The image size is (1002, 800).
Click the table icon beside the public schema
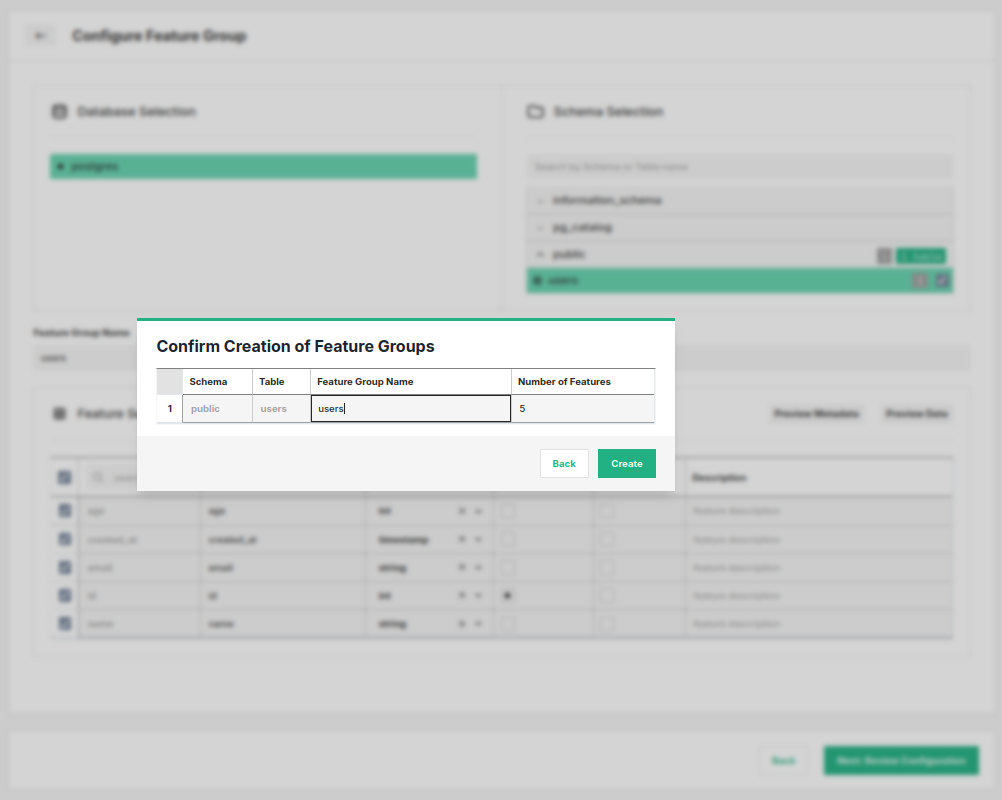click(x=884, y=255)
